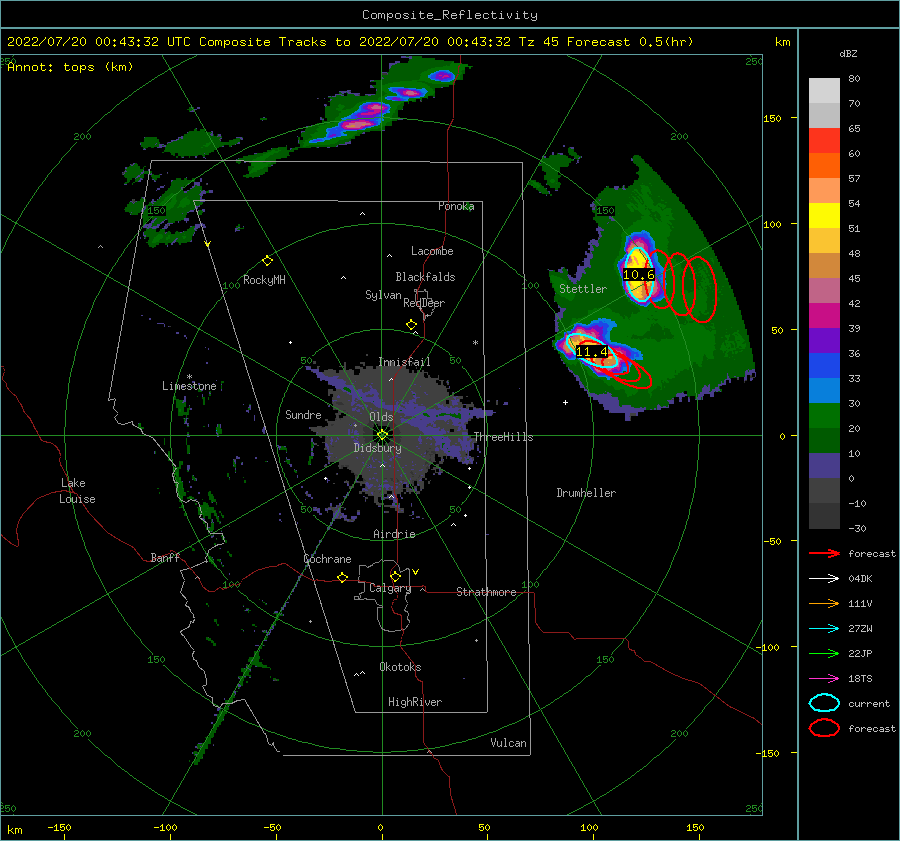Select the storm cell labeled 10.6
Image resolution: width=900 pixels, height=841 pixels.
coord(638,274)
